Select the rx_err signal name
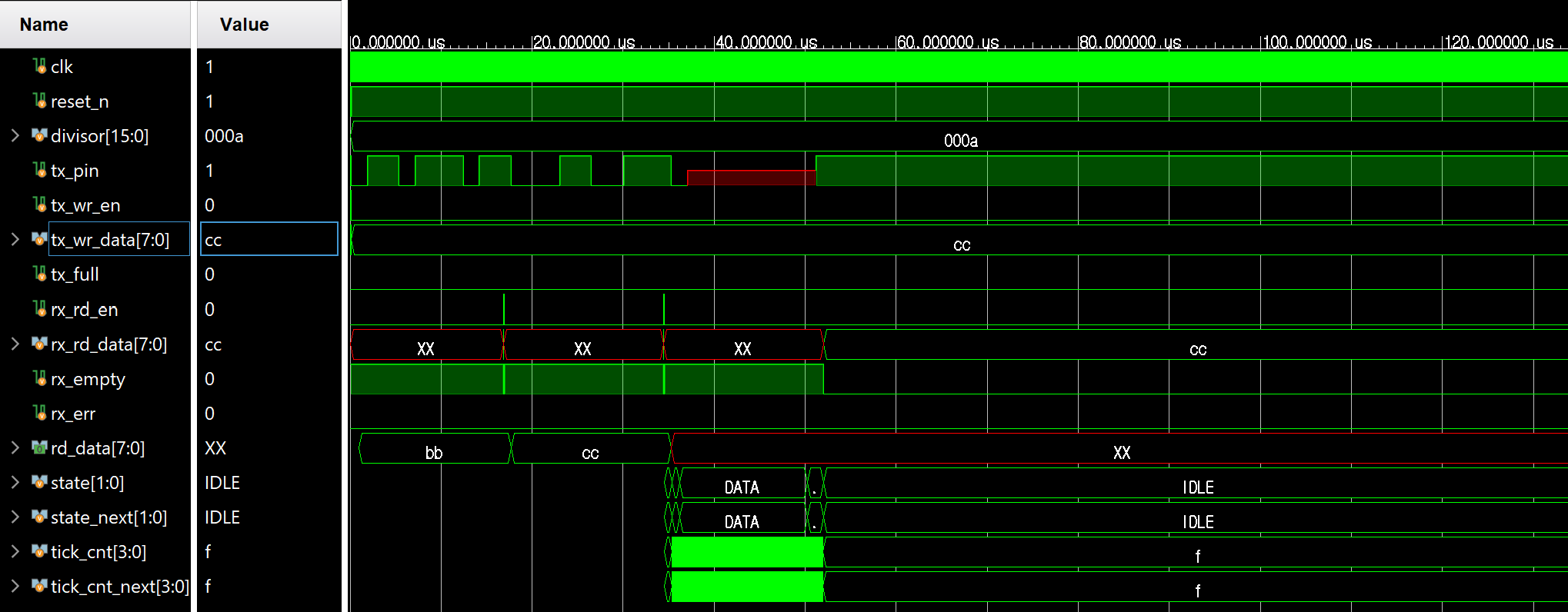The height and width of the screenshot is (612, 1568). coord(73,414)
